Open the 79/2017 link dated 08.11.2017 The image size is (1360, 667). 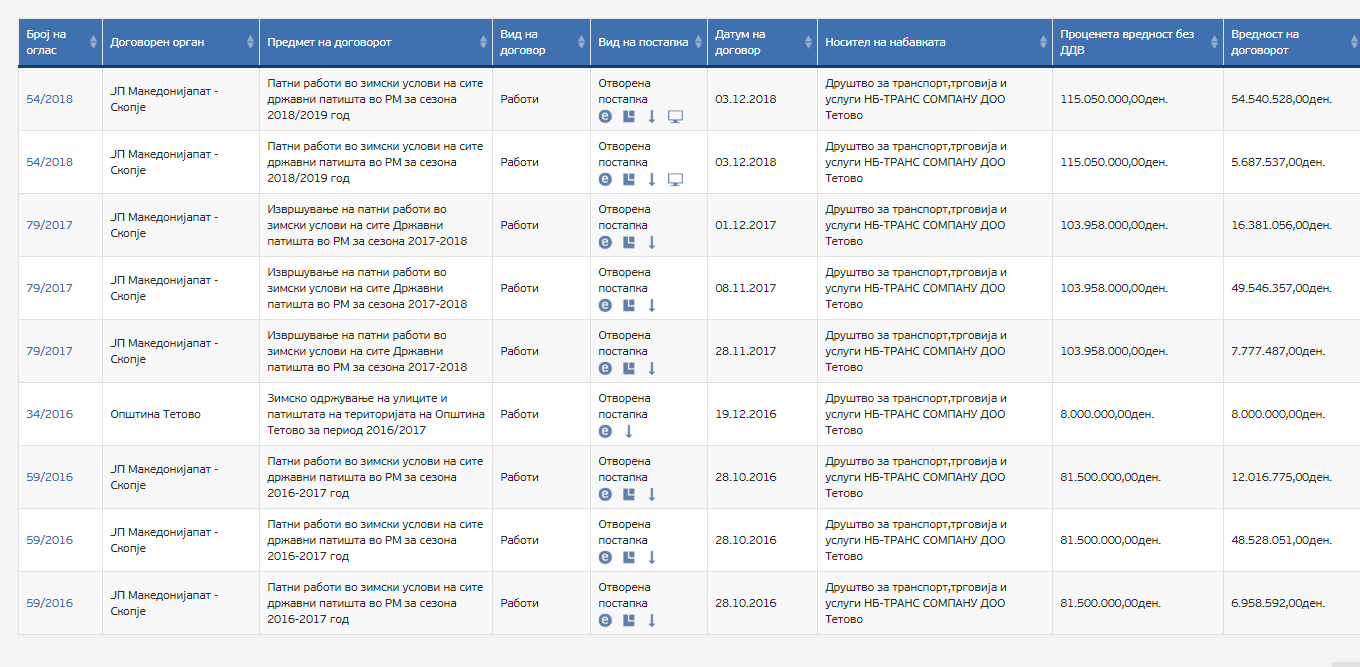click(49, 288)
